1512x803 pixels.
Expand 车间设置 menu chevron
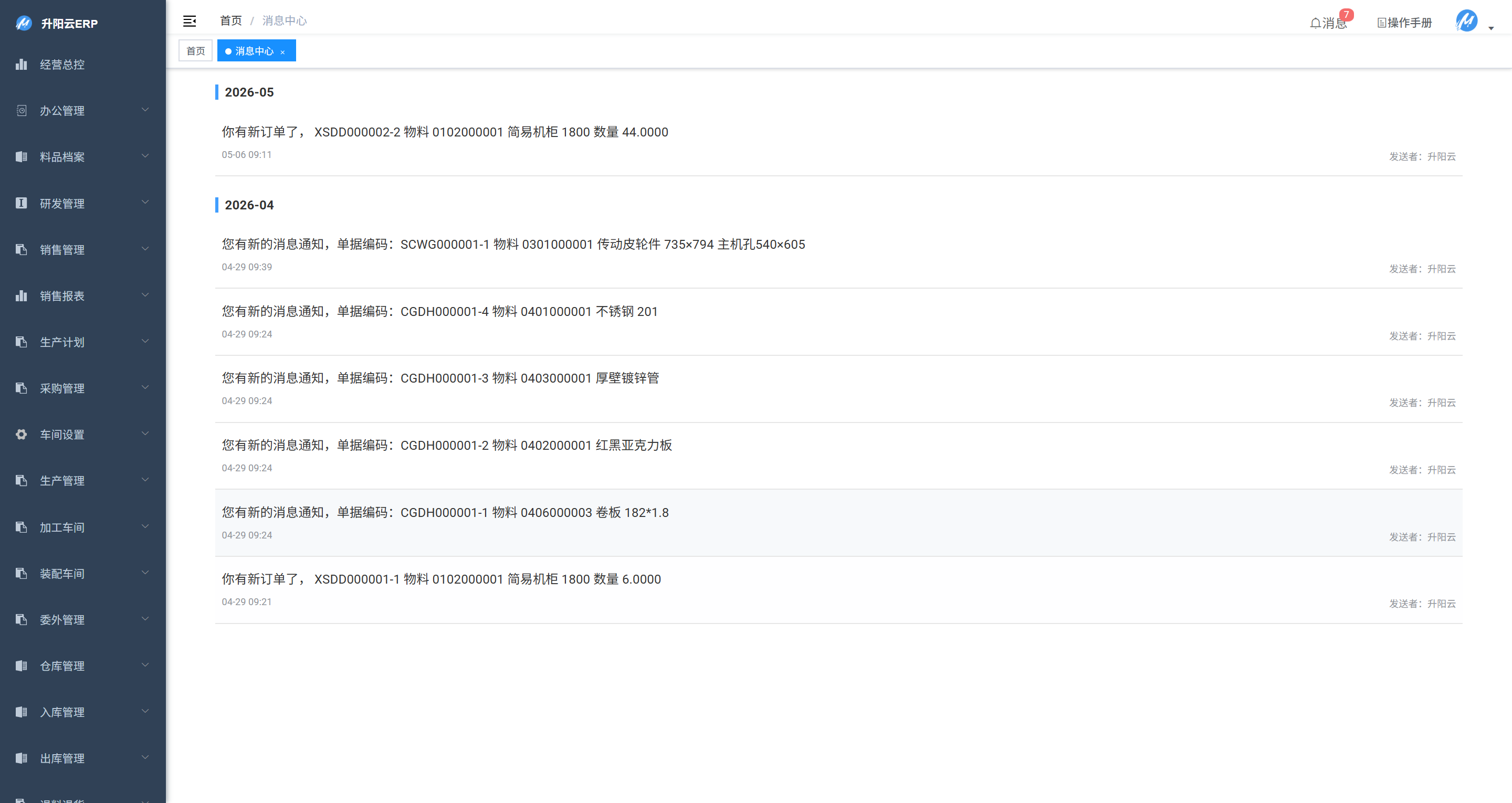pos(145,434)
